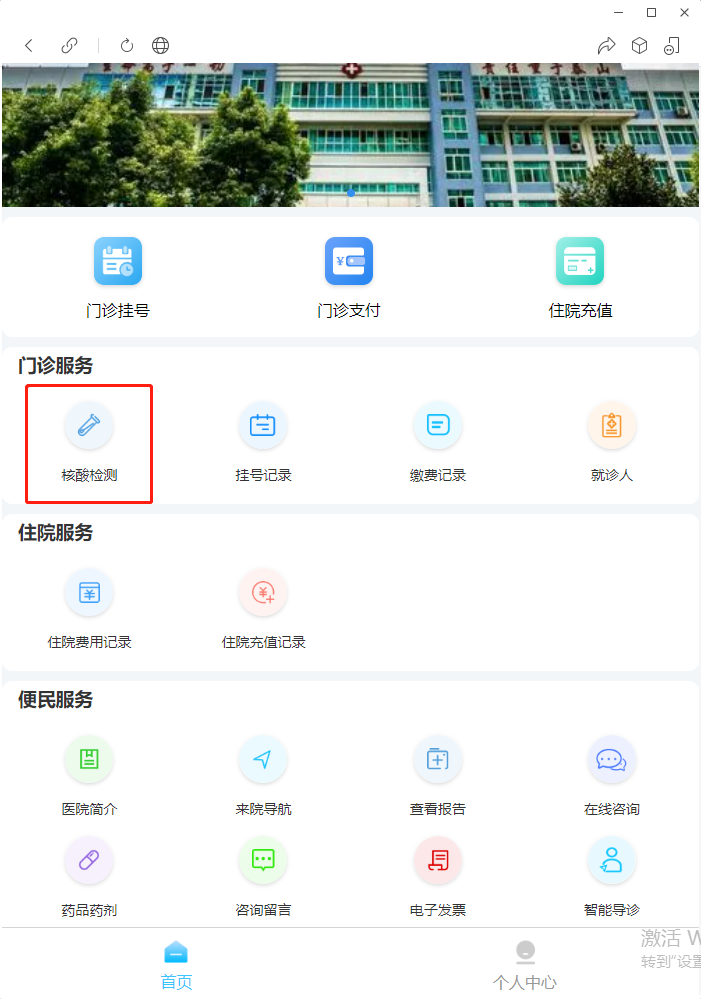Open 咨询留言 message icon
Screen dimensions: 701x999
coord(263,861)
